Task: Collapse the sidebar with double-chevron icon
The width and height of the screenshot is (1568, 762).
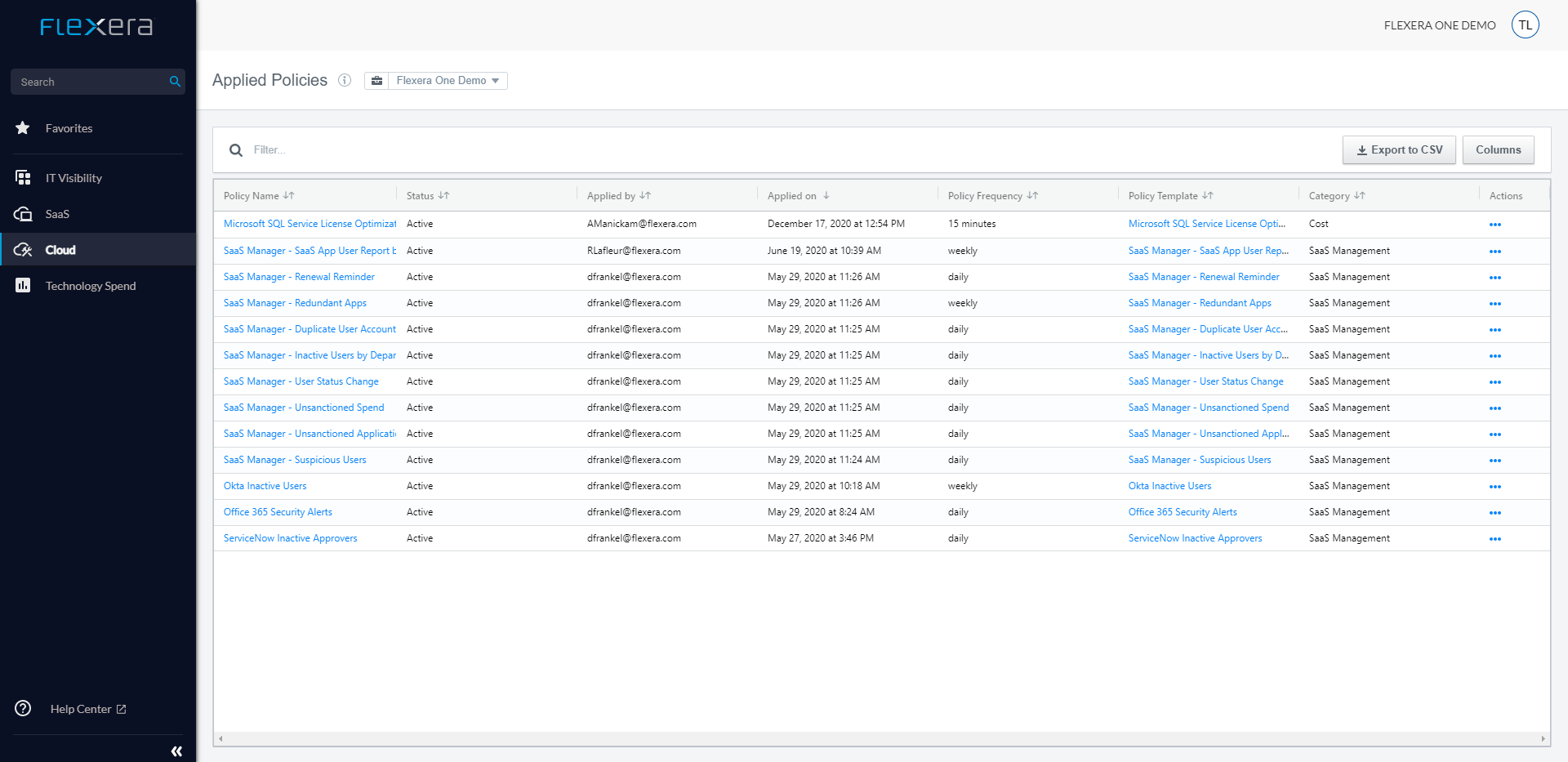Action: point(176,751)
